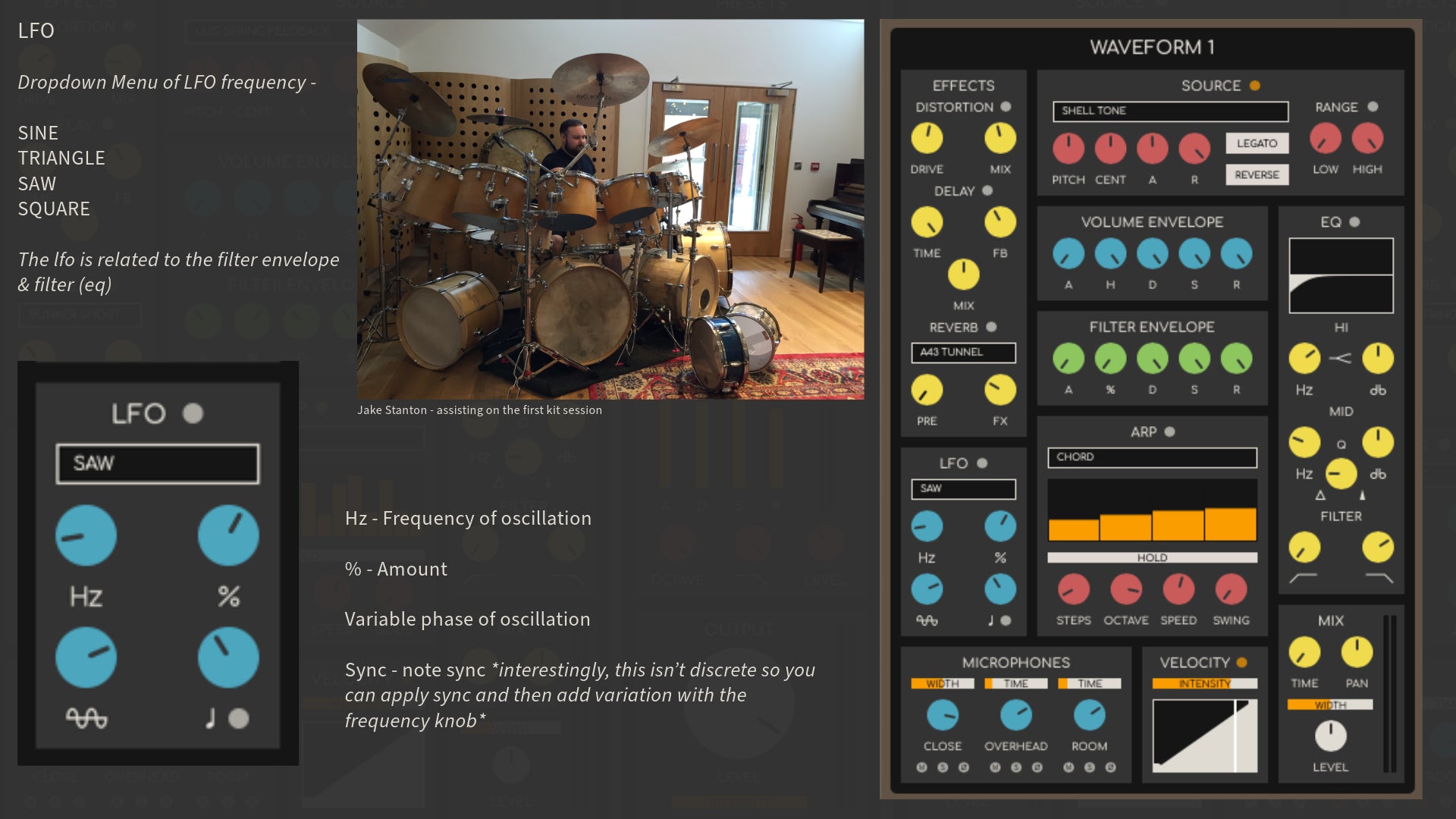Click the low-pass filter knob in EQ
The height and width of the screenshot is (819, 1456).
pyautogui.click(x=1377, y=548)
